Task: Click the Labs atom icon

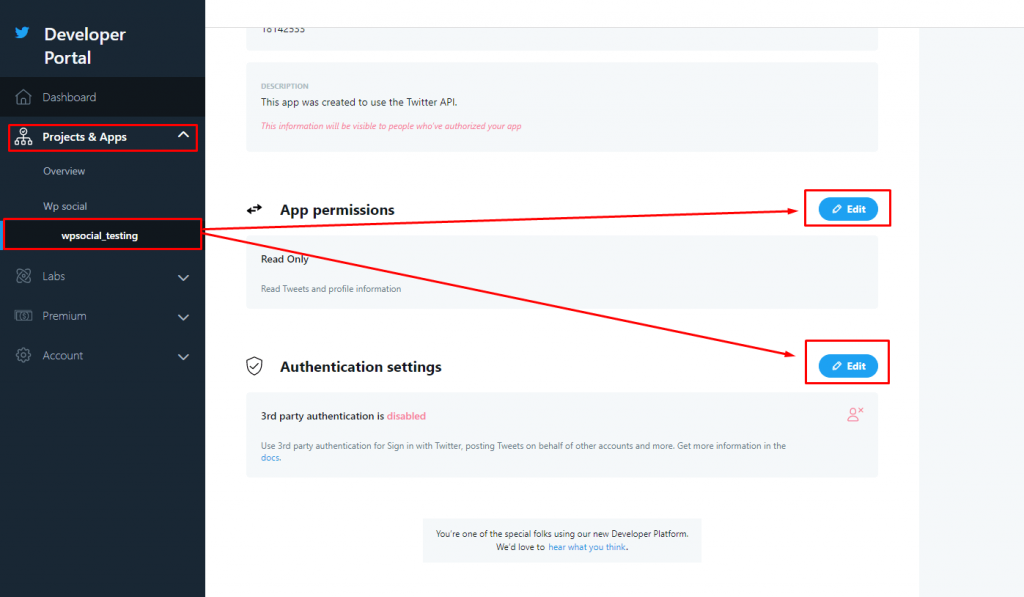Action: (24, 276)
